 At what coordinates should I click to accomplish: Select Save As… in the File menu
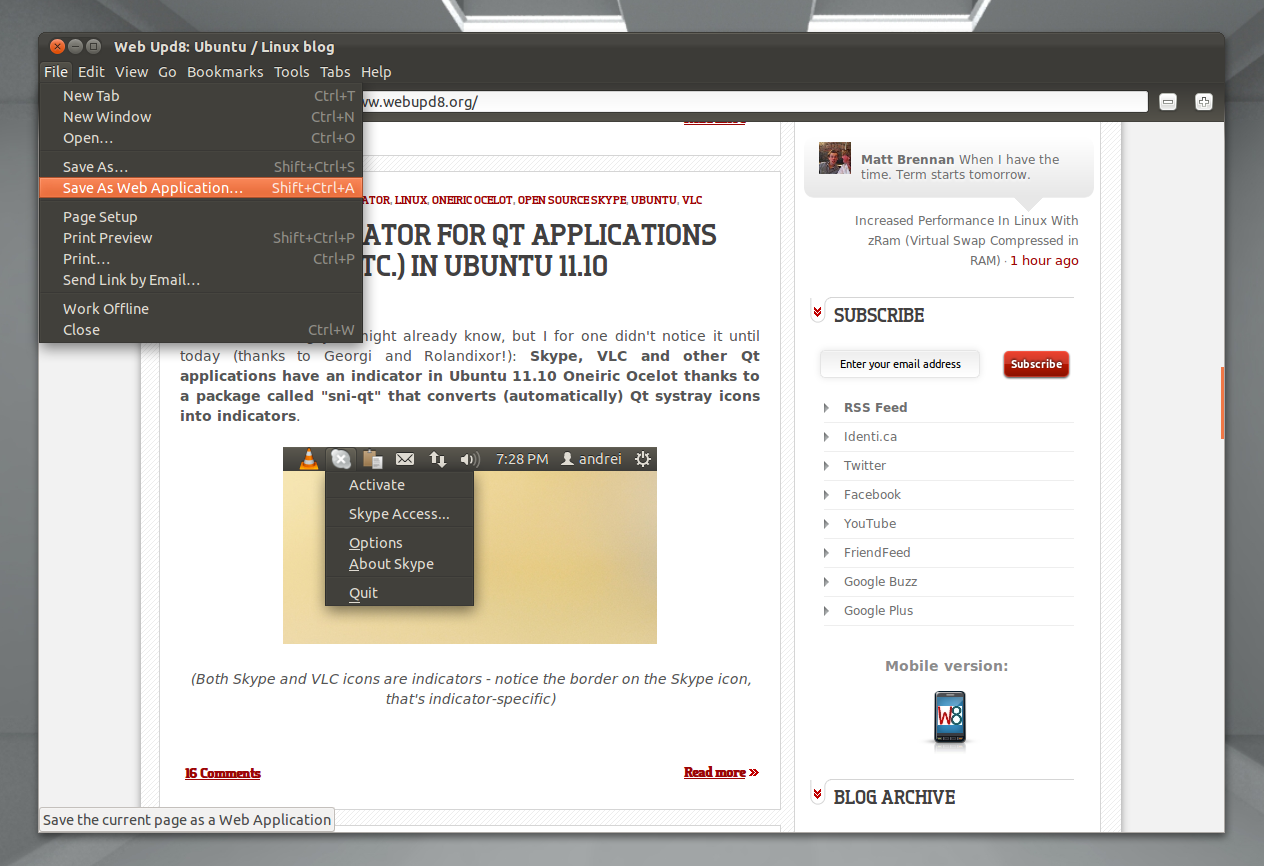pos(200,167)
